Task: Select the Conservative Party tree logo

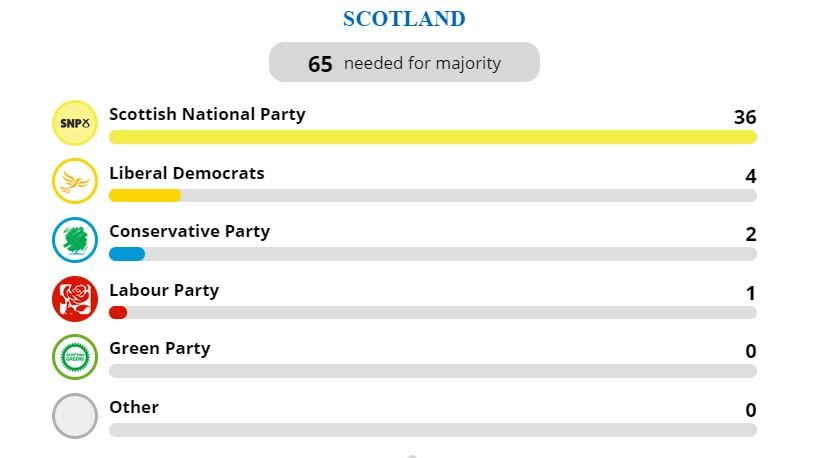Action: (x=75, y=240)
